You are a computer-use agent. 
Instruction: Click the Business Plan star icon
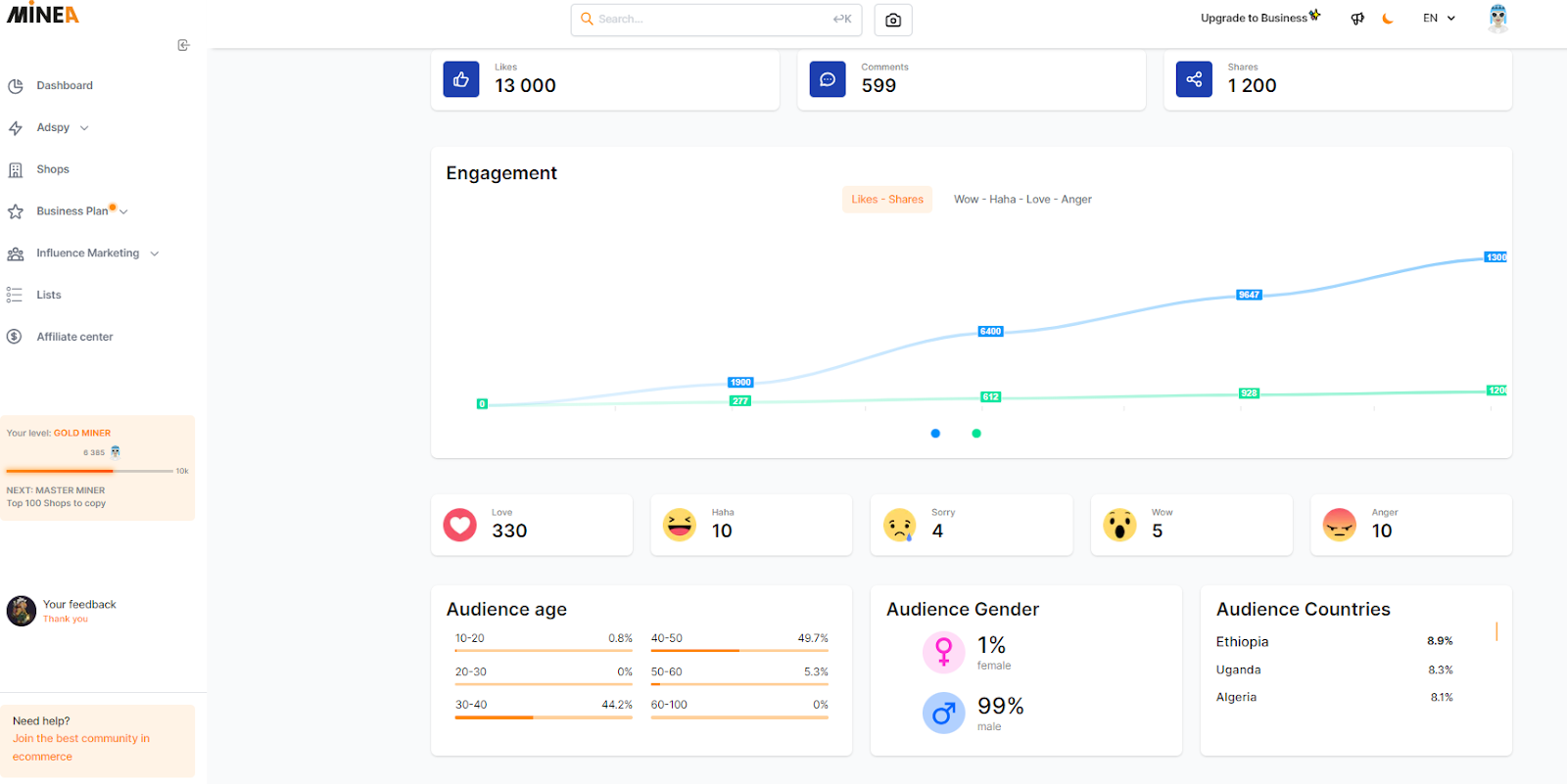[16, 211]
